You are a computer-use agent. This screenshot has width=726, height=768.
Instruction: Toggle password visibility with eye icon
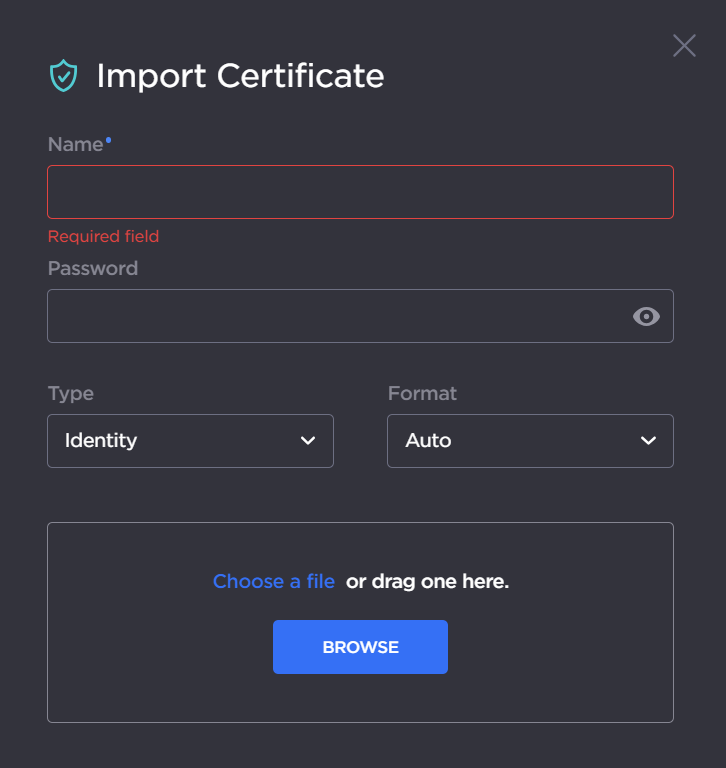click(647, 316)
